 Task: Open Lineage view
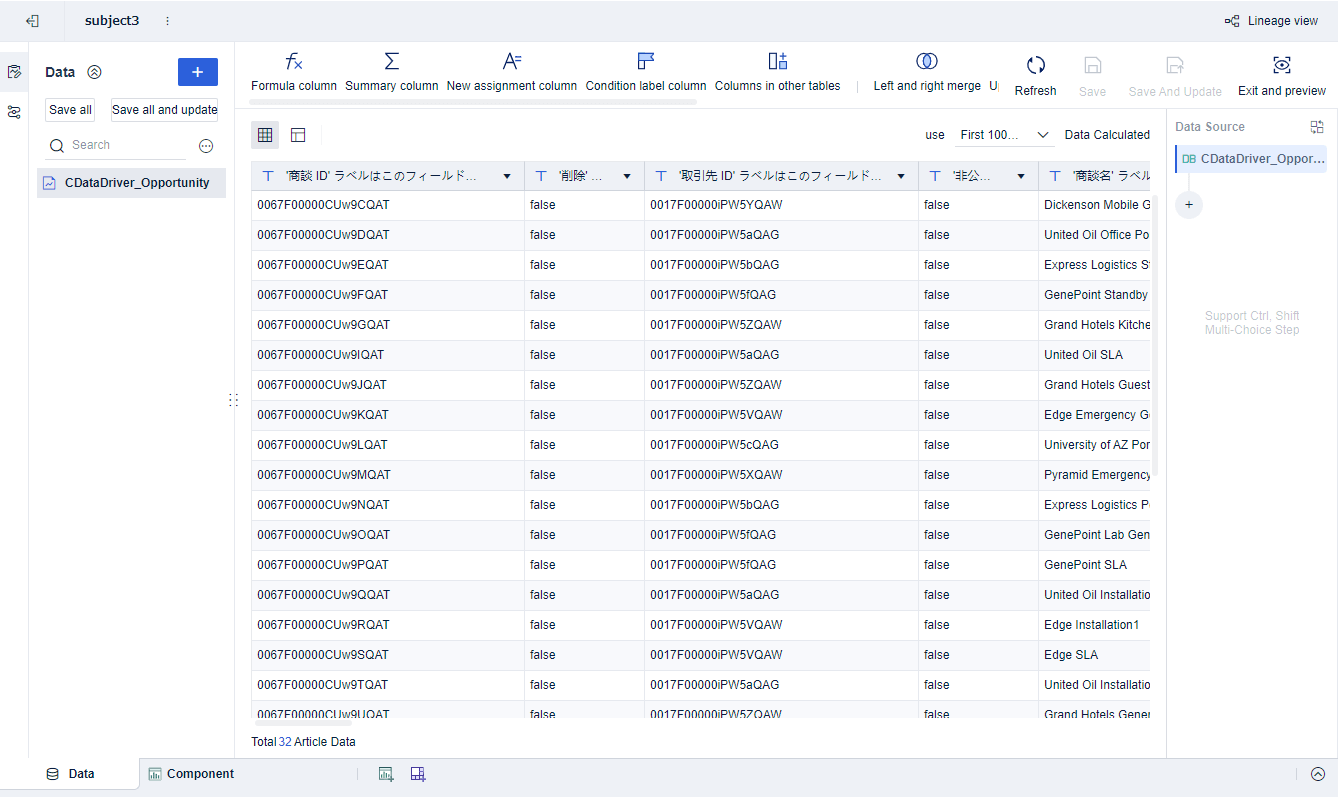tap(1272, 21)
